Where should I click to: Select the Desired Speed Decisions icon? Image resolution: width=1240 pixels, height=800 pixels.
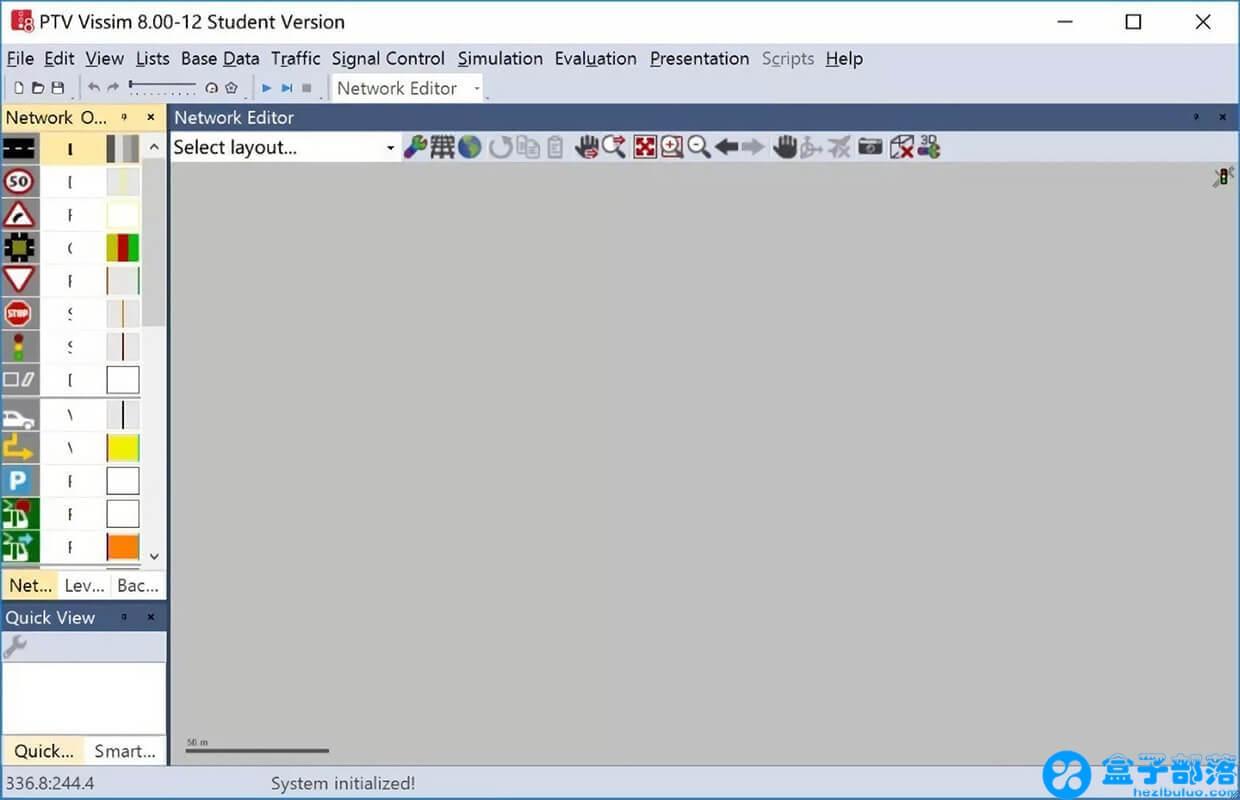(20, 181)
